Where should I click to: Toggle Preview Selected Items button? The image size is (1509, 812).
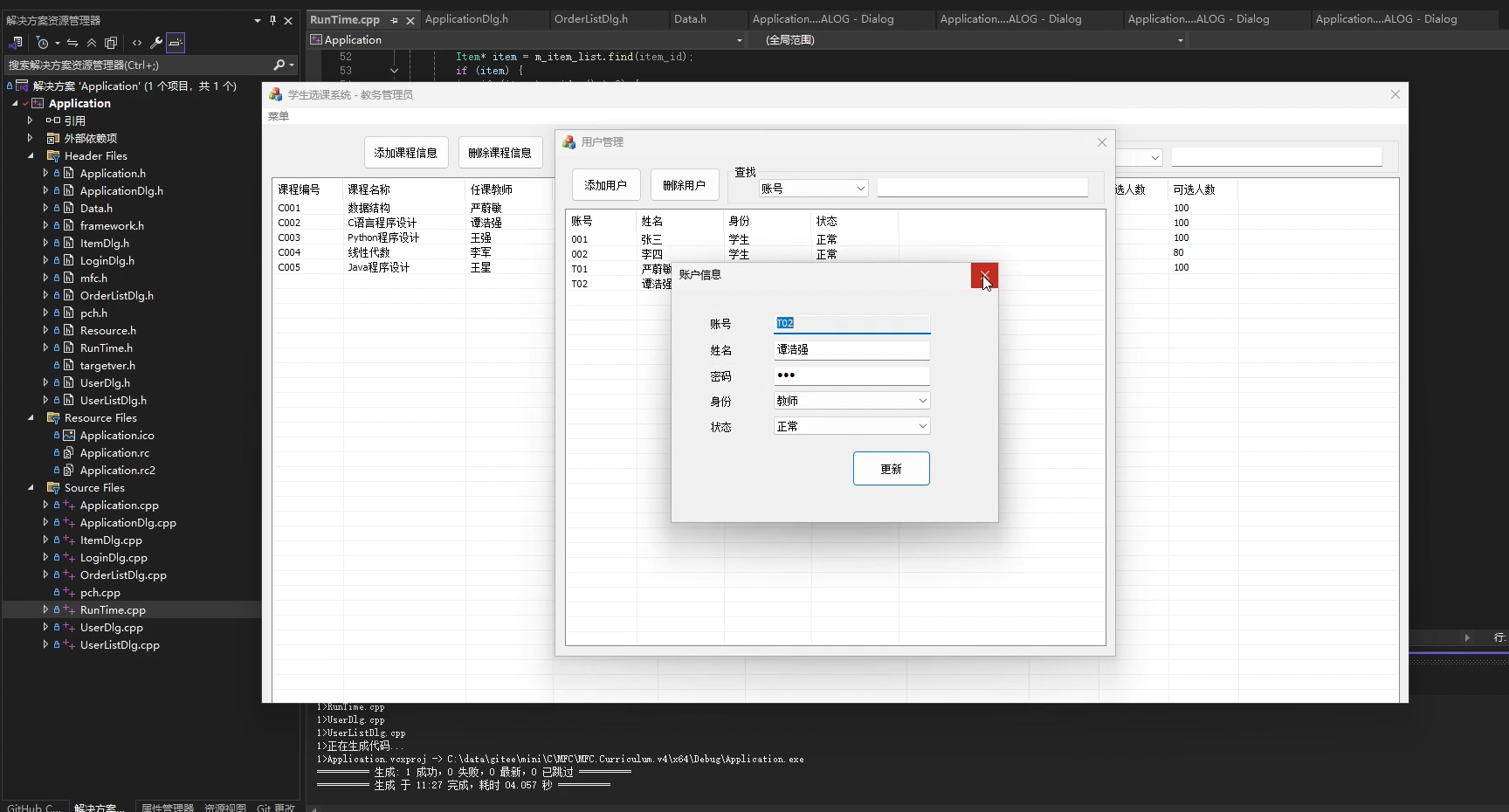click(176, 42)
